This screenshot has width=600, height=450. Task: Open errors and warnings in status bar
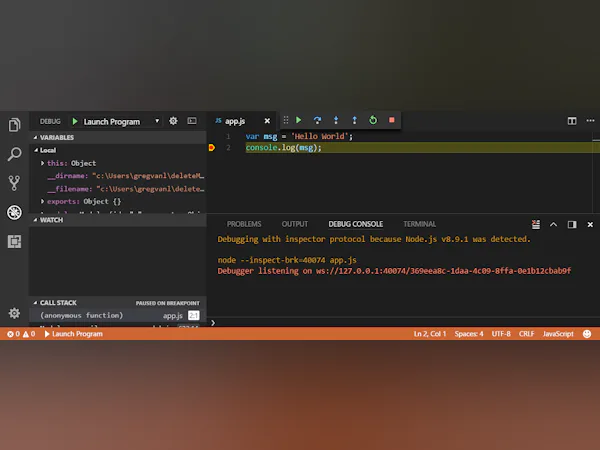(21, 334)
